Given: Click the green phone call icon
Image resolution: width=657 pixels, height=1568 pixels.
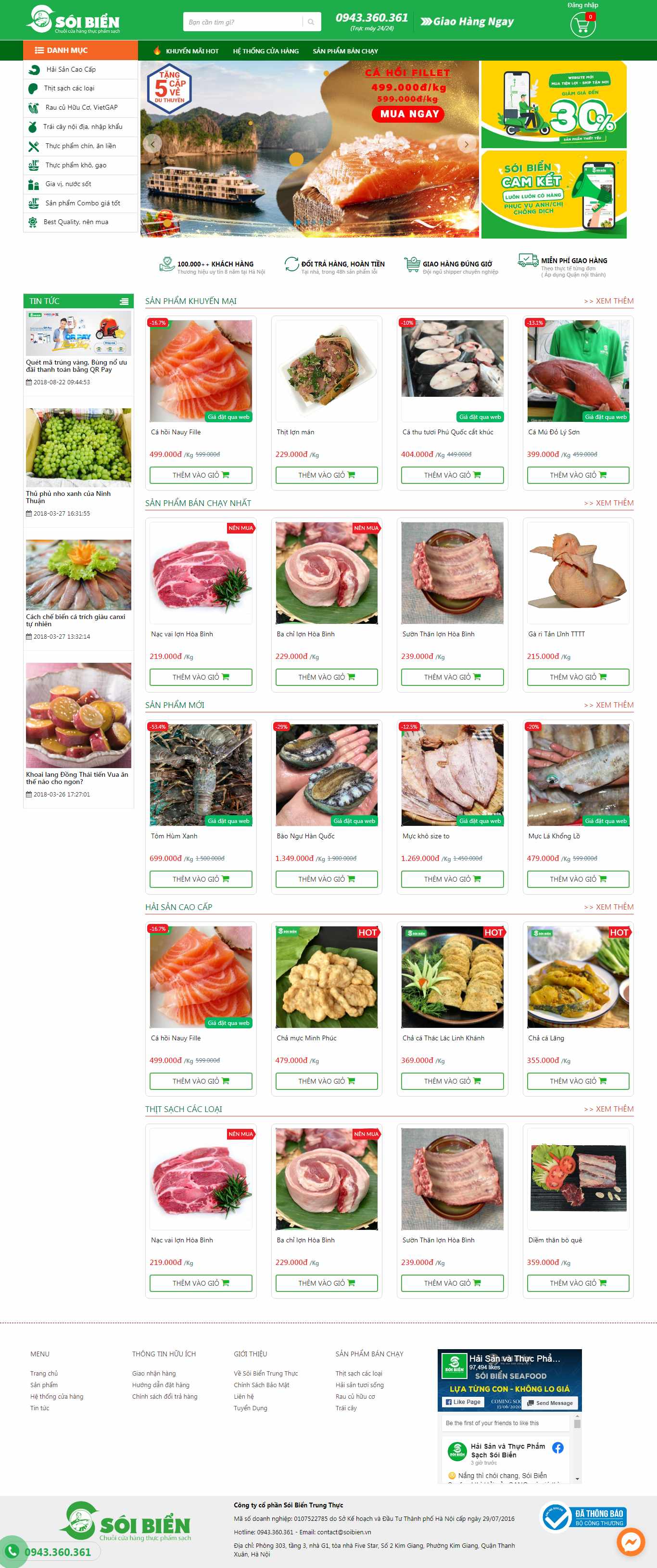Looking at the screenshot, I should click(12, 1552).
